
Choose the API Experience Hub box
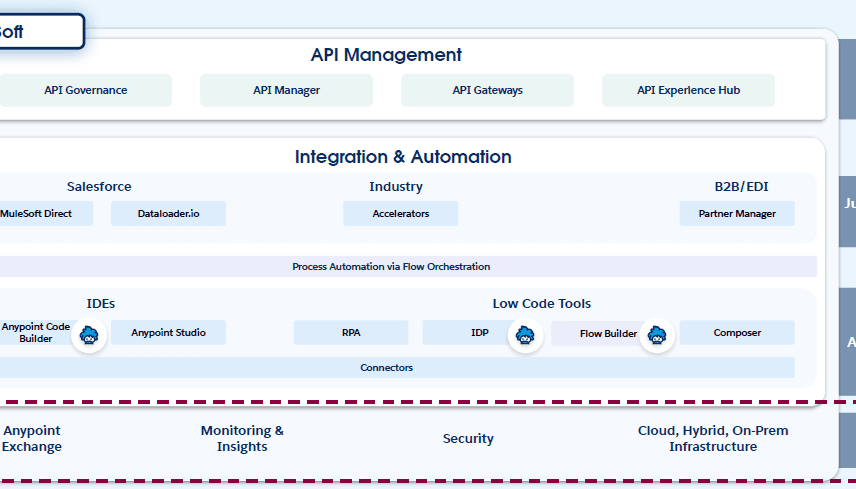coord(688,90)
